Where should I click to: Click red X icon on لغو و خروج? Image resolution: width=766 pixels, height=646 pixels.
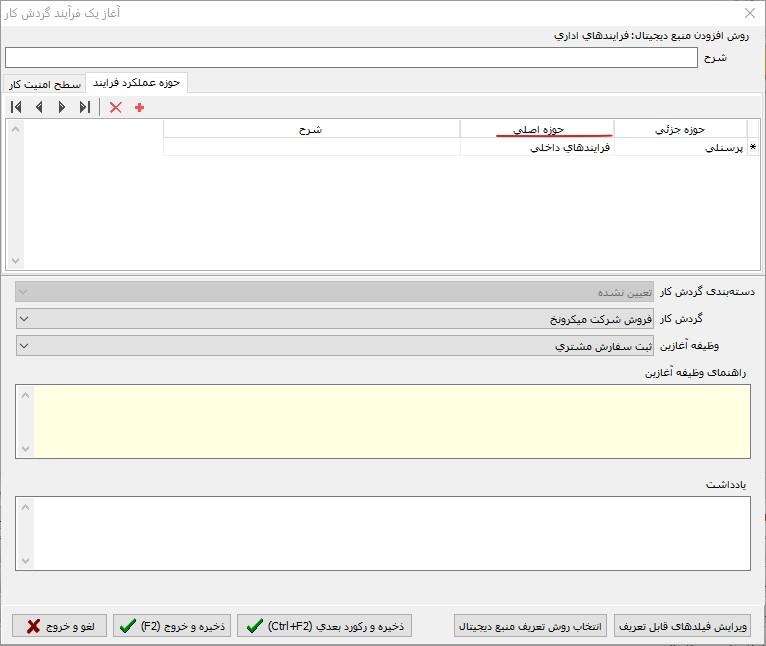point(34,626)
